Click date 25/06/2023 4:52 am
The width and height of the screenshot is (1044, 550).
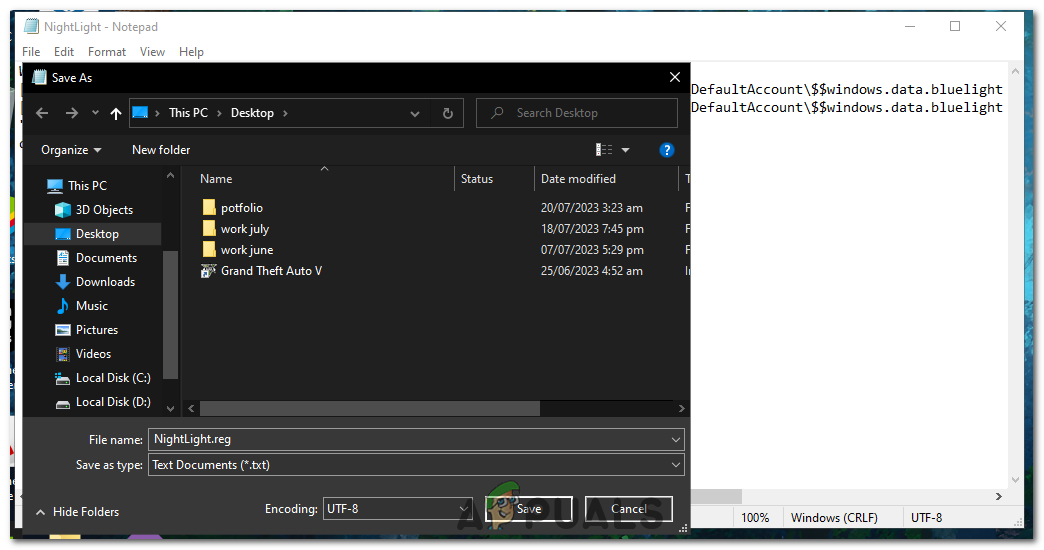point(591,271)
